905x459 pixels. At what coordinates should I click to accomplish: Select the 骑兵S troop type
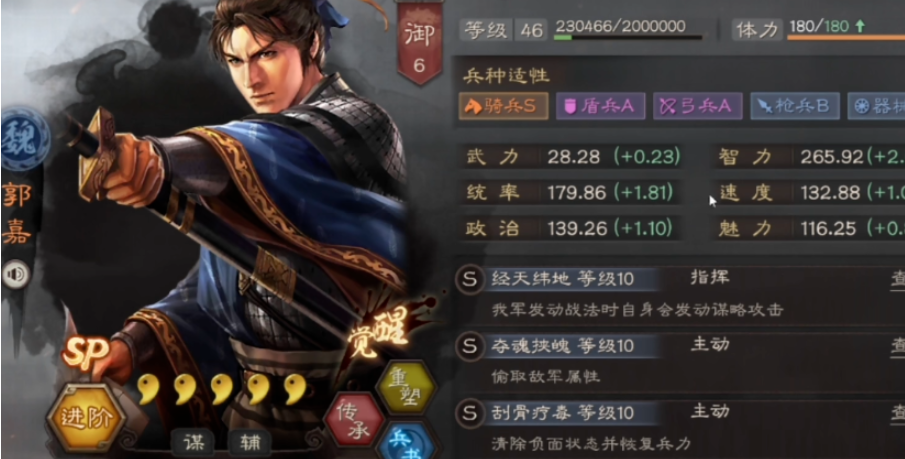[x=503, y=106]
